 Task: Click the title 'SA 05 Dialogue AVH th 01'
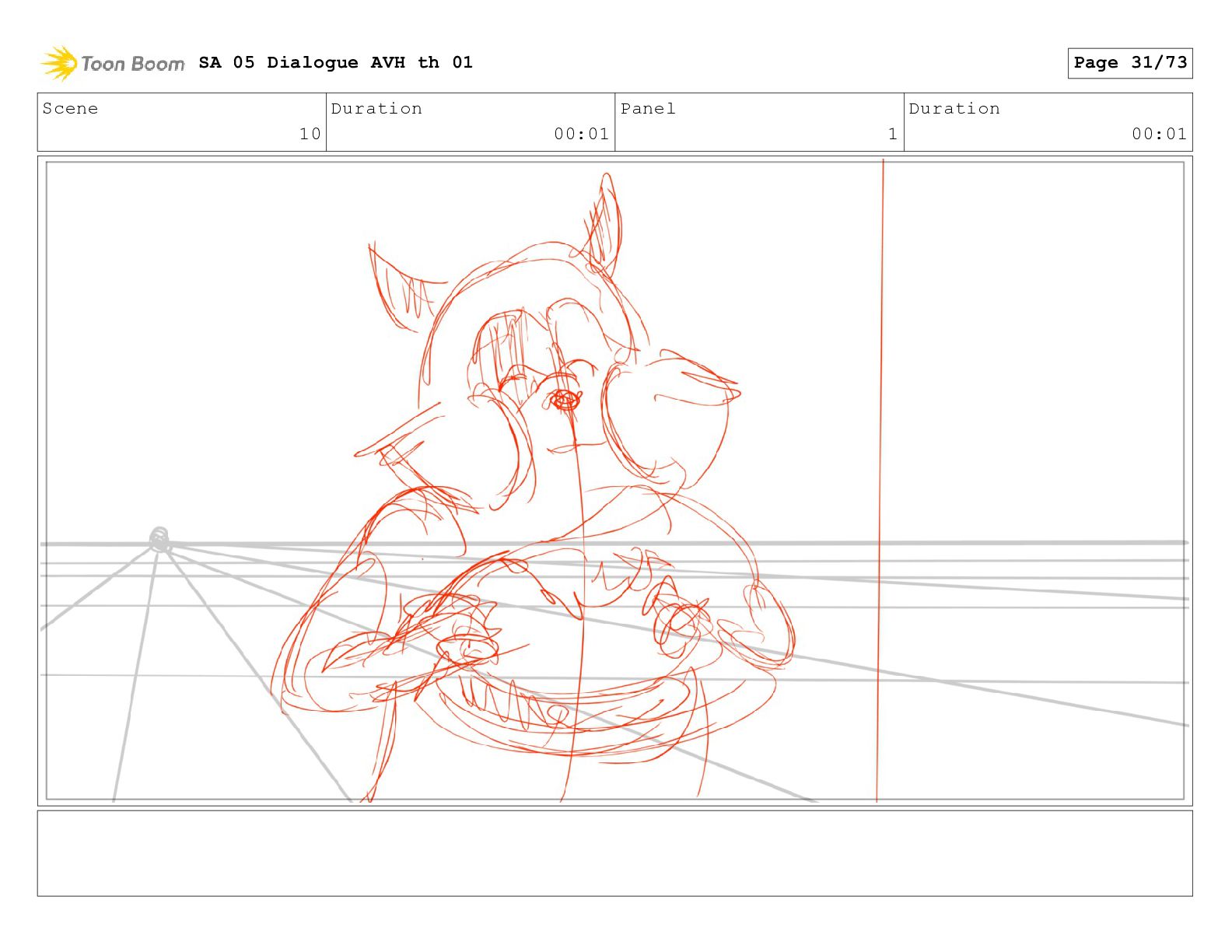click(x=335, y=62)
